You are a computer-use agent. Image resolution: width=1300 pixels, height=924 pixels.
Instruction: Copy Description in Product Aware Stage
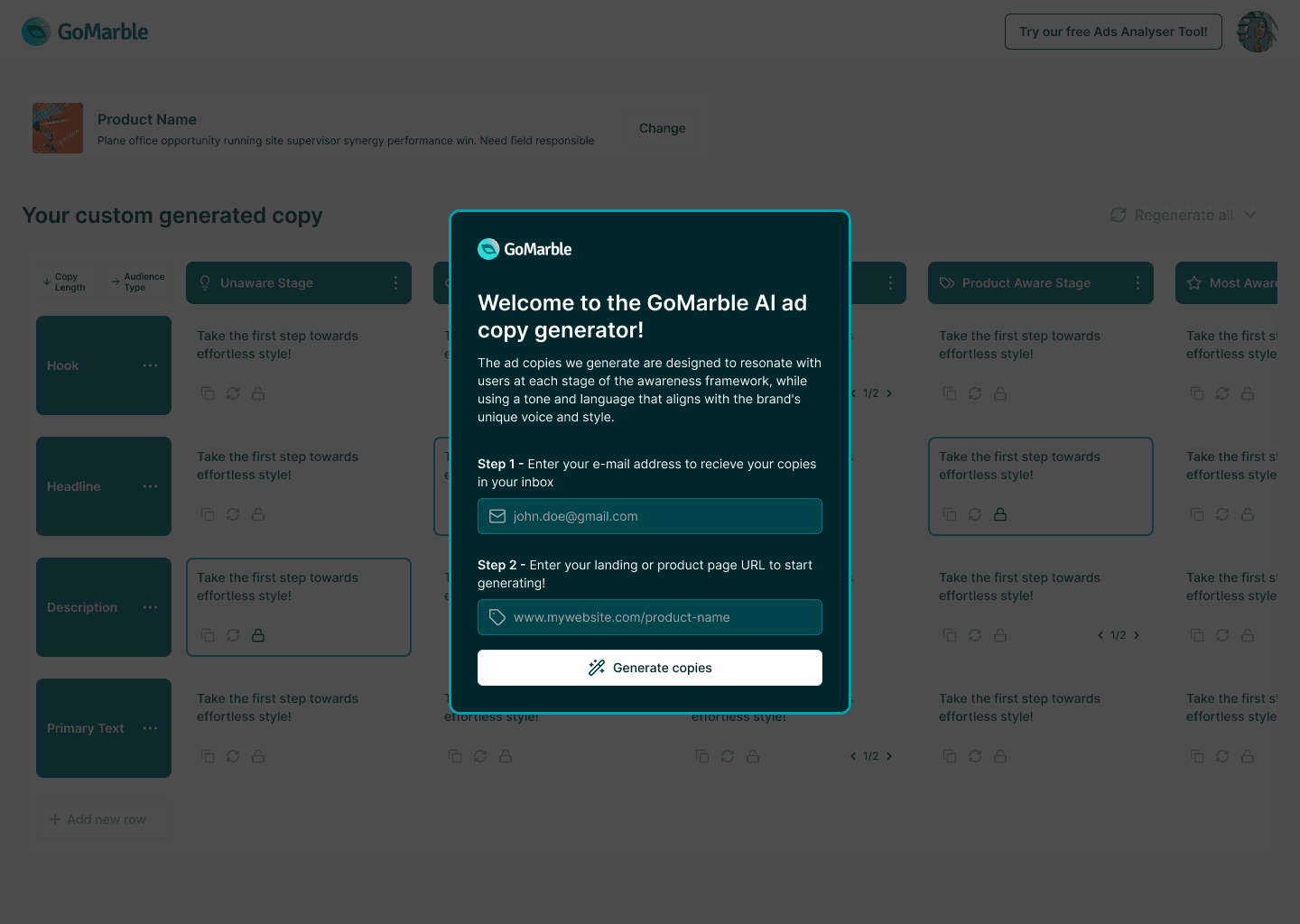(x=950, y=635)
